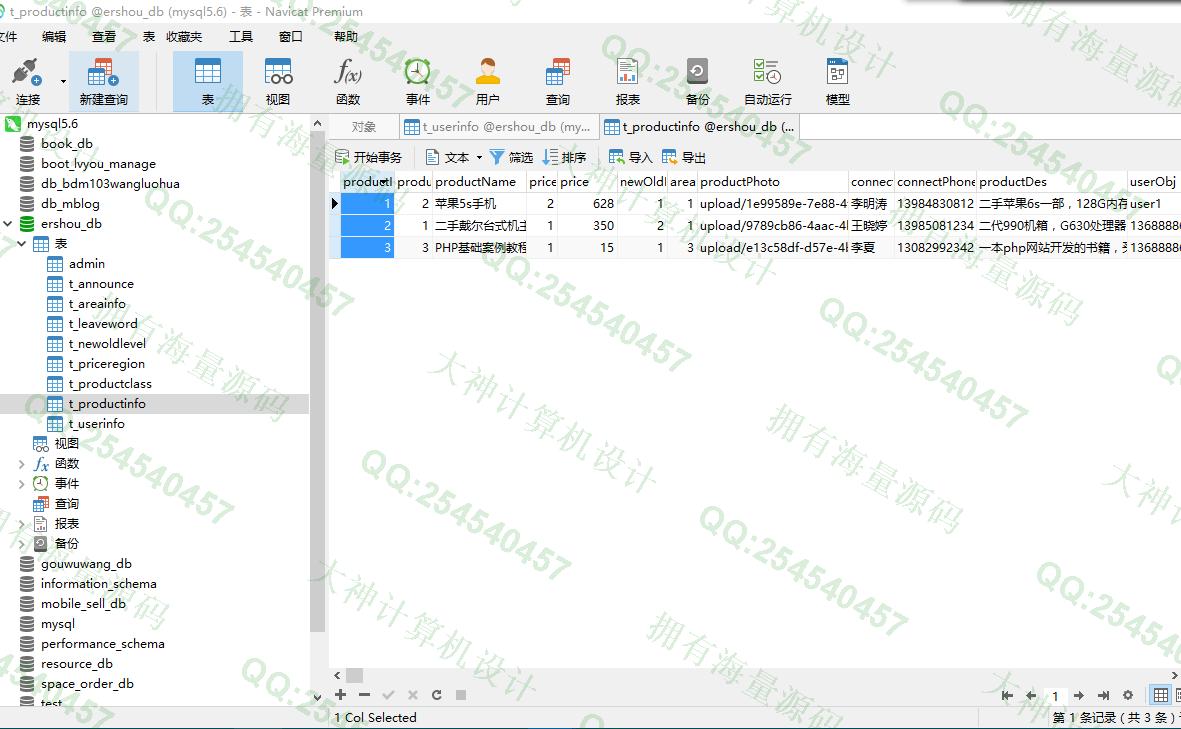1181x729 pixels.
Task: Select the Views (视图) tree node
Action: 66,444
